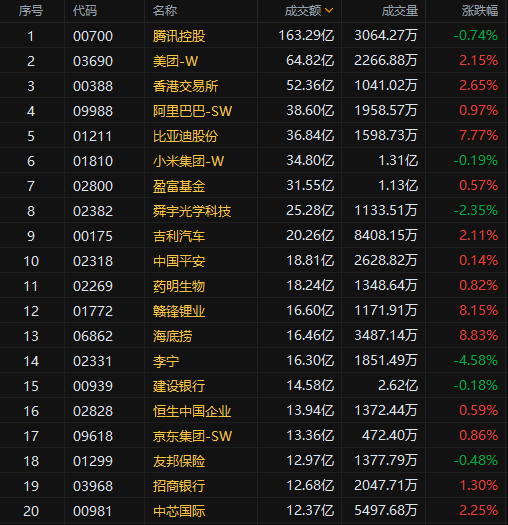Select 建设银行 stock name
This screenshot has width=508, height=525.
tap(179, 386)
